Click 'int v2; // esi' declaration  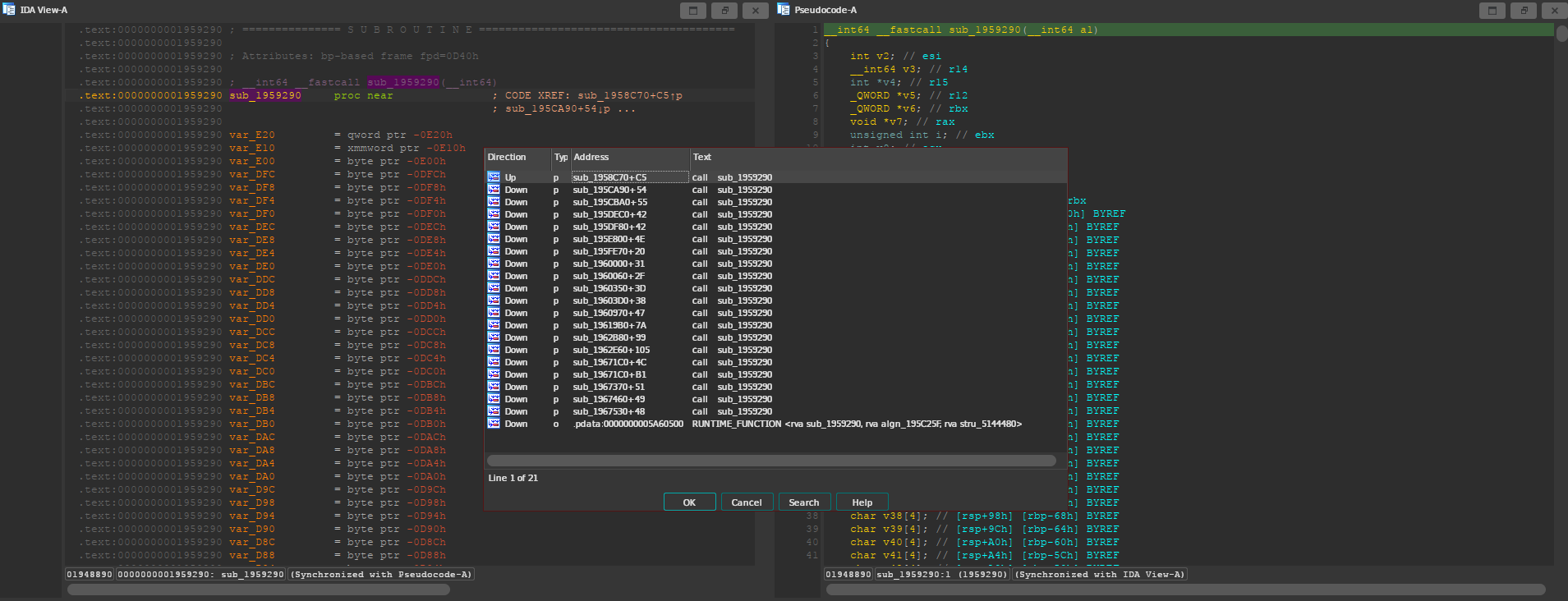coord(896,56)
